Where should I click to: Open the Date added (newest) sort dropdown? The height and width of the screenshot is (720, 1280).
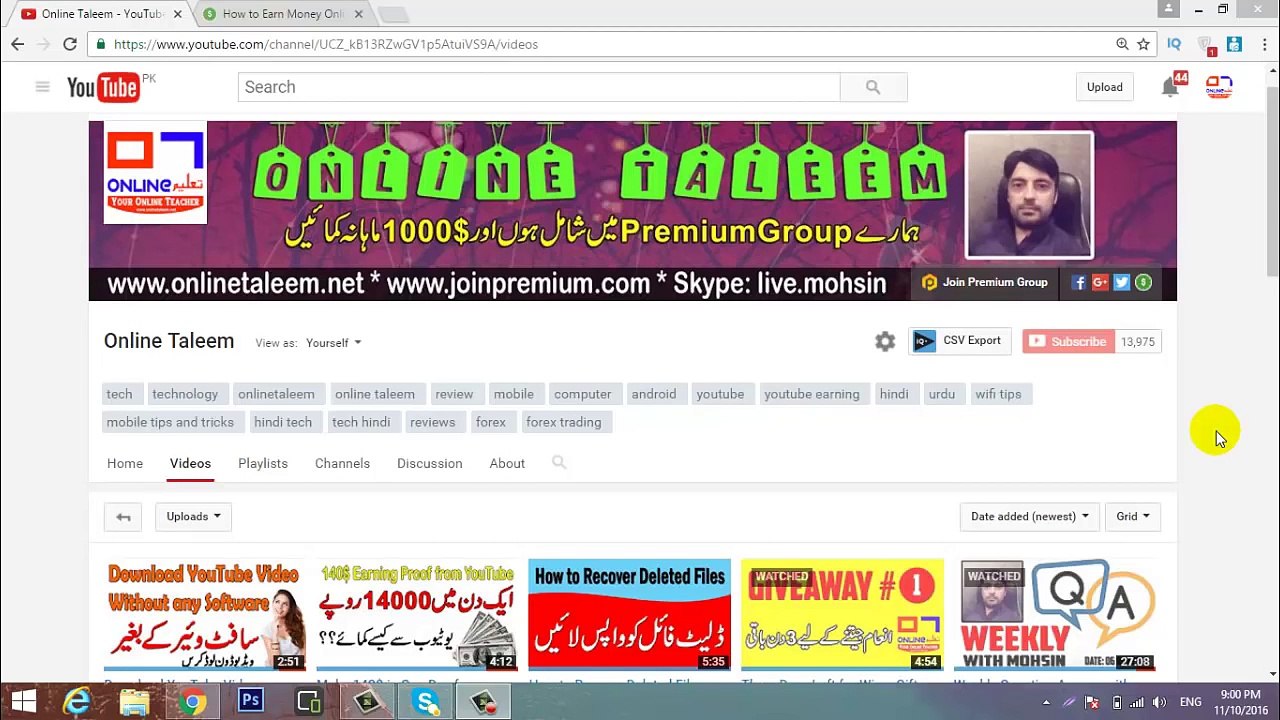tap(1029, 517)
